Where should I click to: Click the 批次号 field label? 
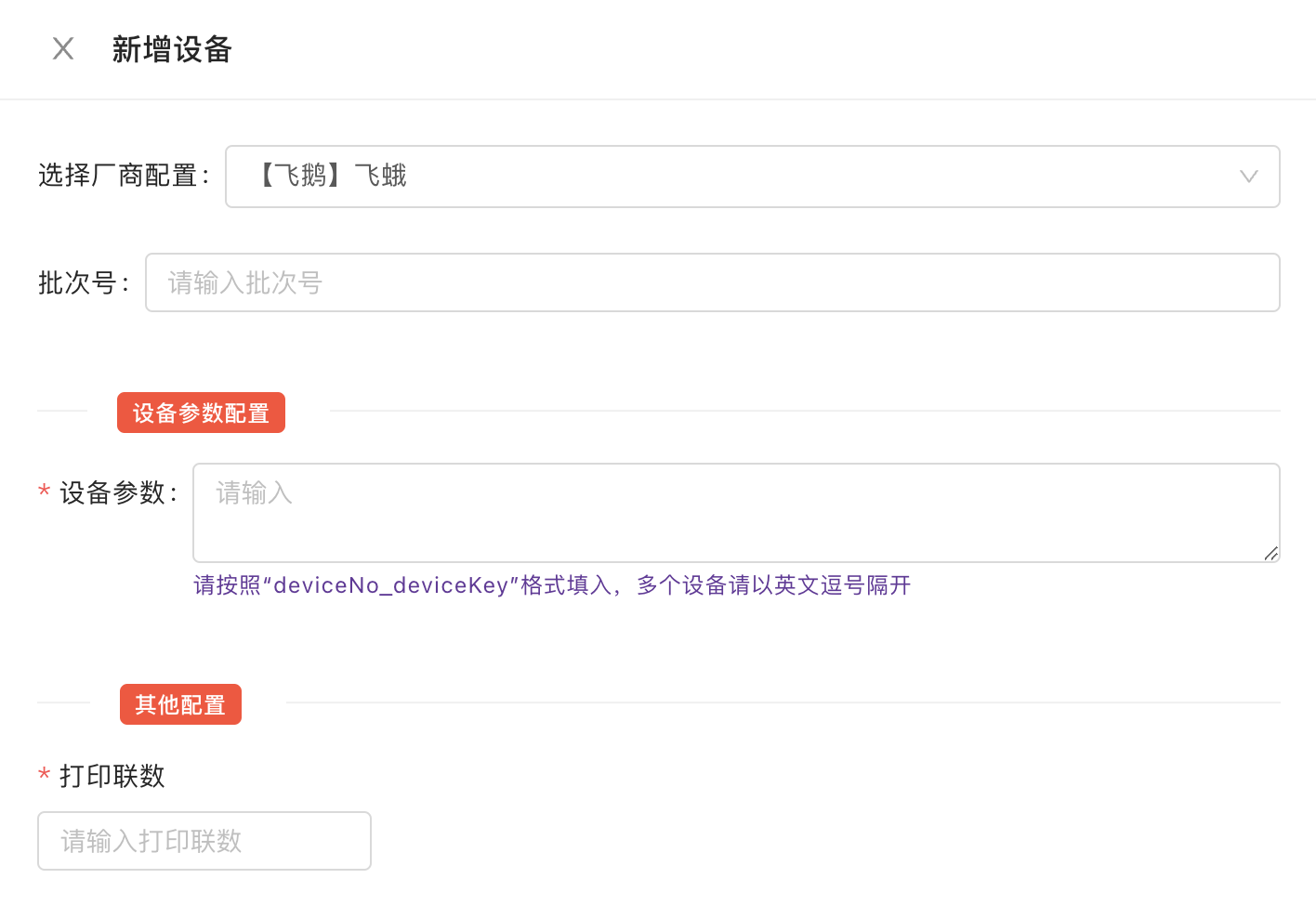(x=83, y=282)
